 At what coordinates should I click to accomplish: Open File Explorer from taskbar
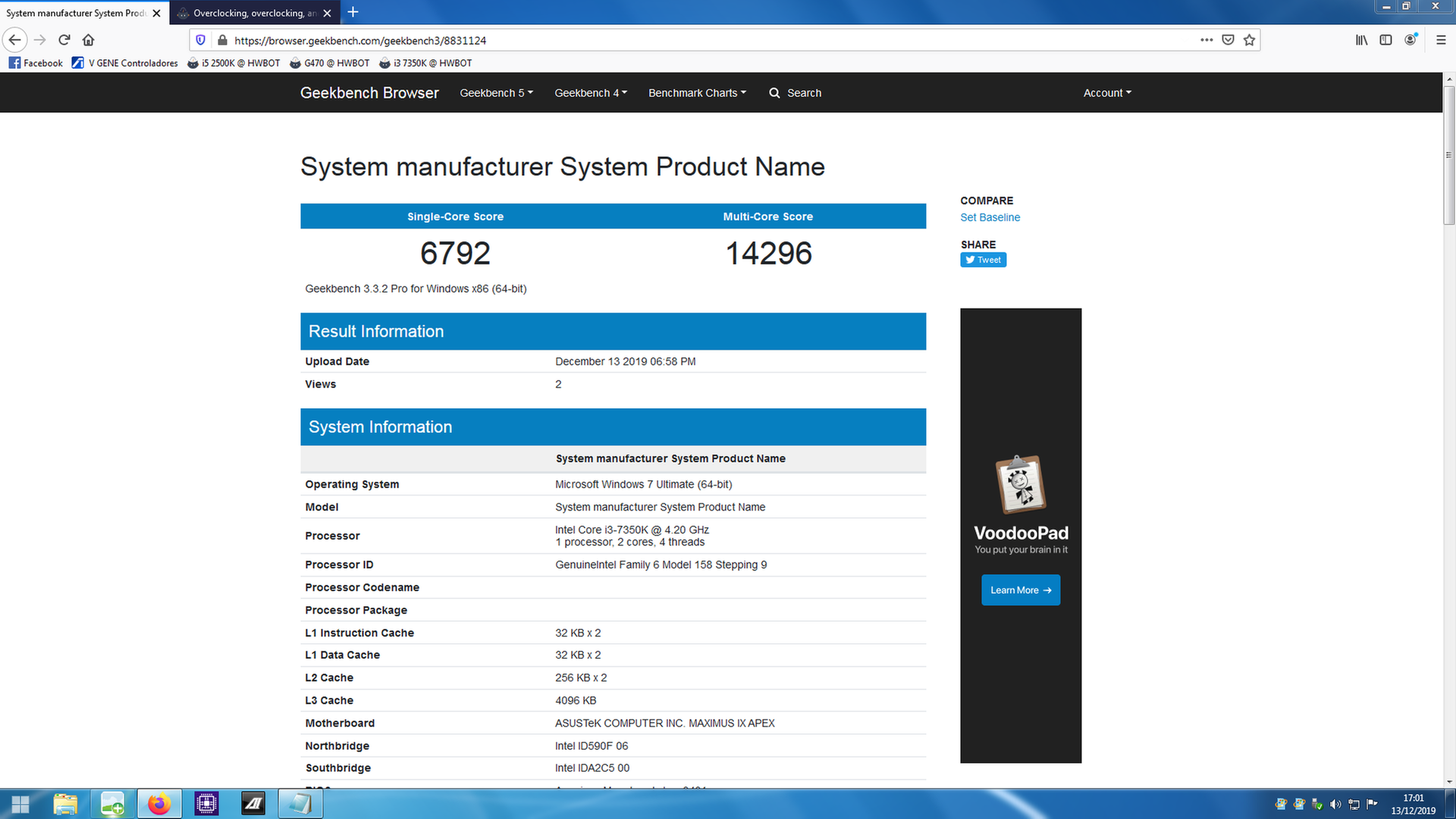[66, 804]
